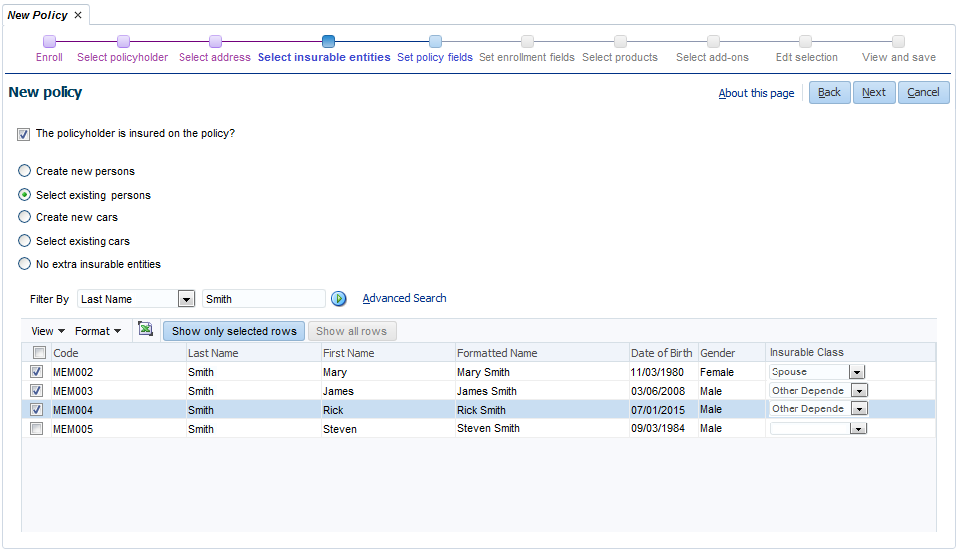959x552 pixels.
Task: Sort by the Last Name column header
Action: point(213,353)
